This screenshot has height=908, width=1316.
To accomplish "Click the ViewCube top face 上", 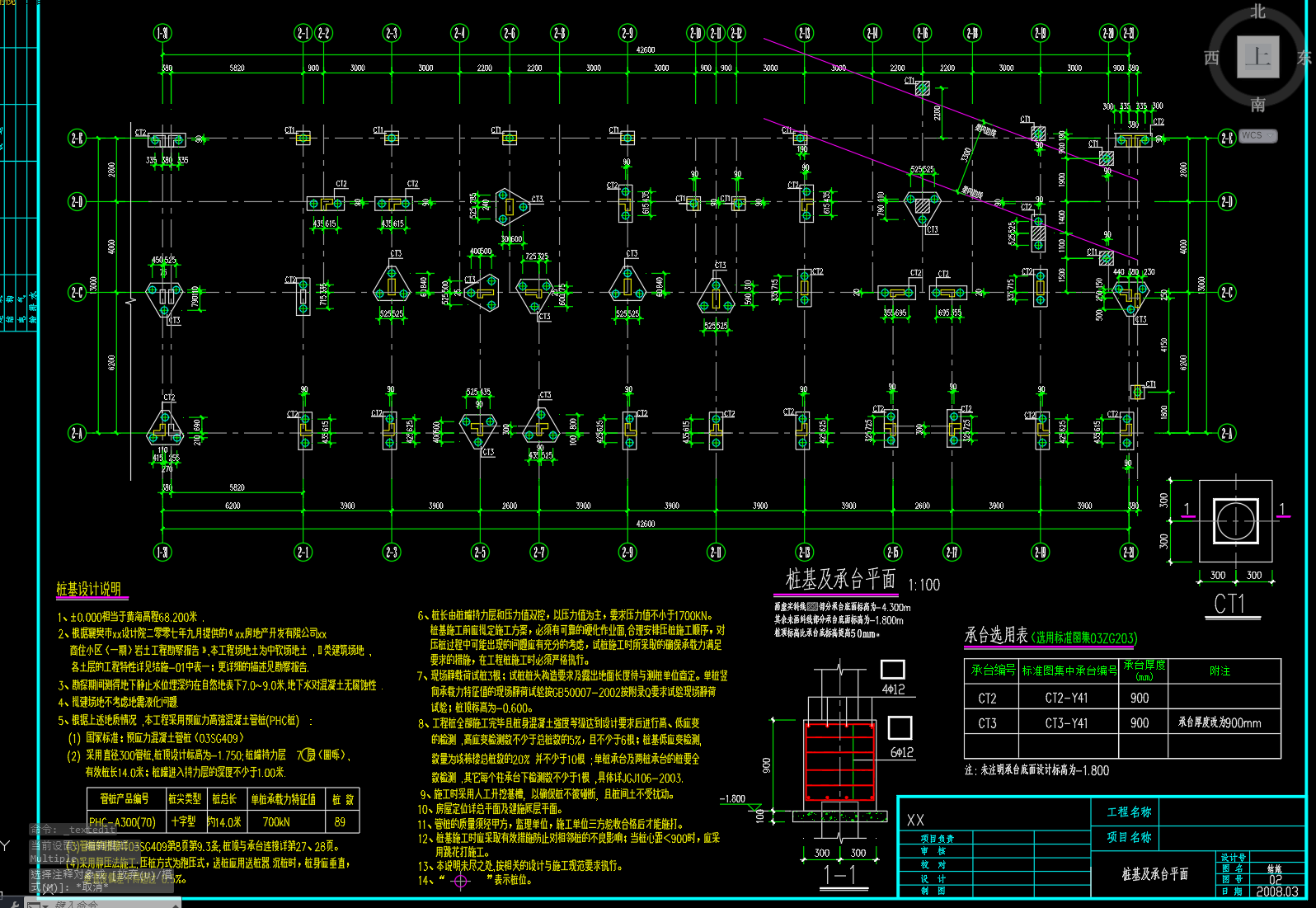I will coord(1257,57).
